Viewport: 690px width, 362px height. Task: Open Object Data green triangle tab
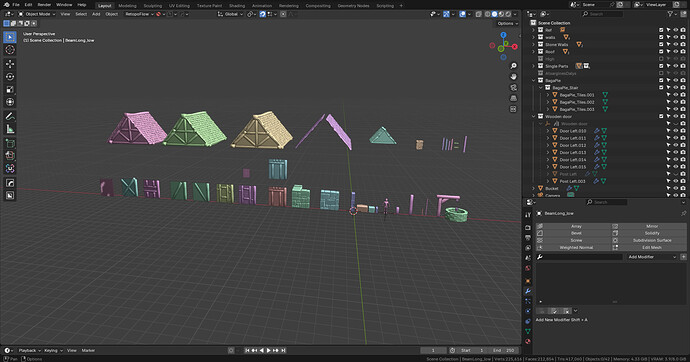[x=528, y=331]
